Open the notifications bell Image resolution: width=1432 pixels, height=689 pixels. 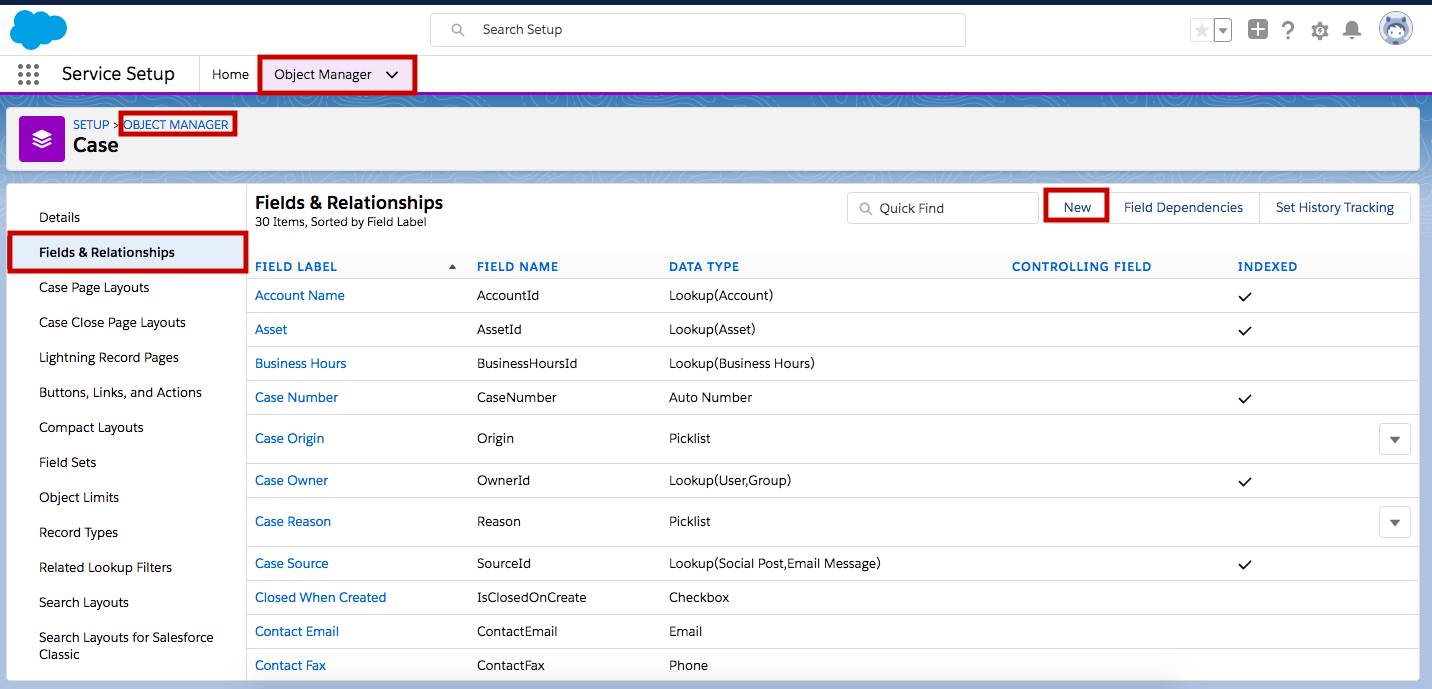[1352, 30]
